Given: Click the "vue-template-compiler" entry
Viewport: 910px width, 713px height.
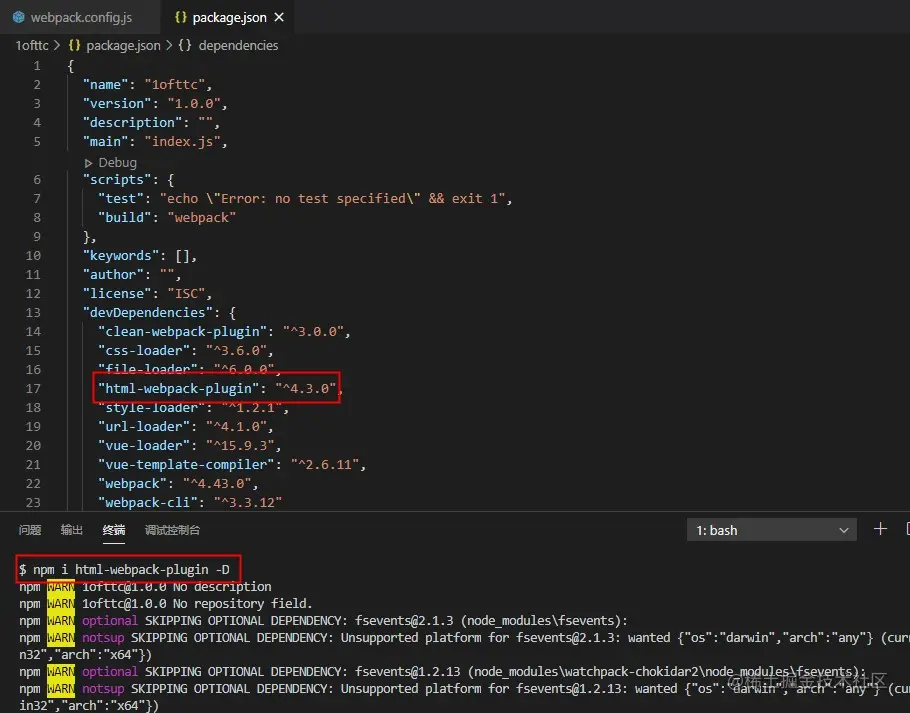Looking at the screenshot, I should (x=232, y=464).
